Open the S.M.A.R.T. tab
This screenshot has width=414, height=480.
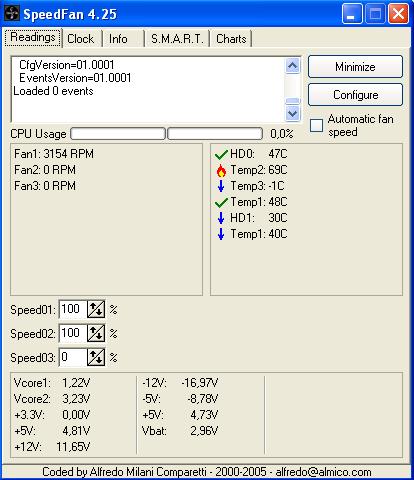(177, 39)
